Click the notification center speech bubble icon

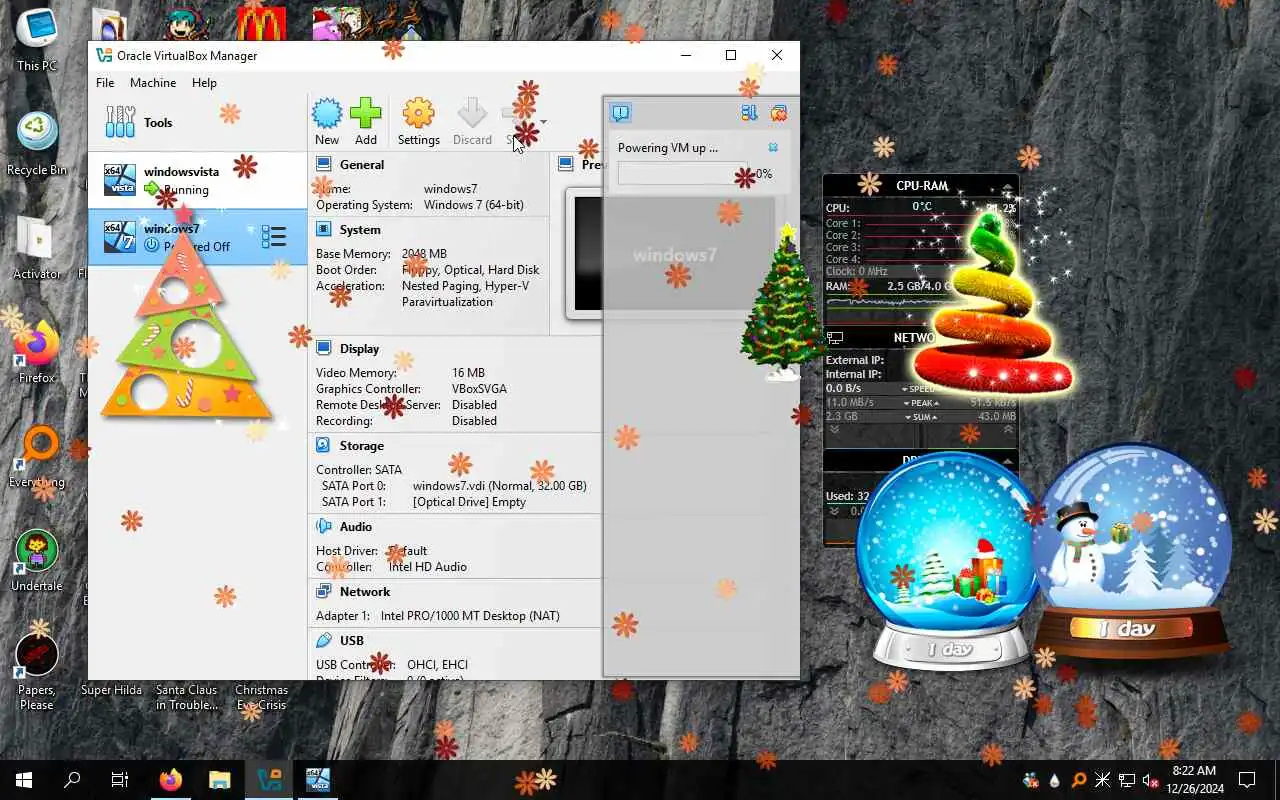[x=620, y=113]
